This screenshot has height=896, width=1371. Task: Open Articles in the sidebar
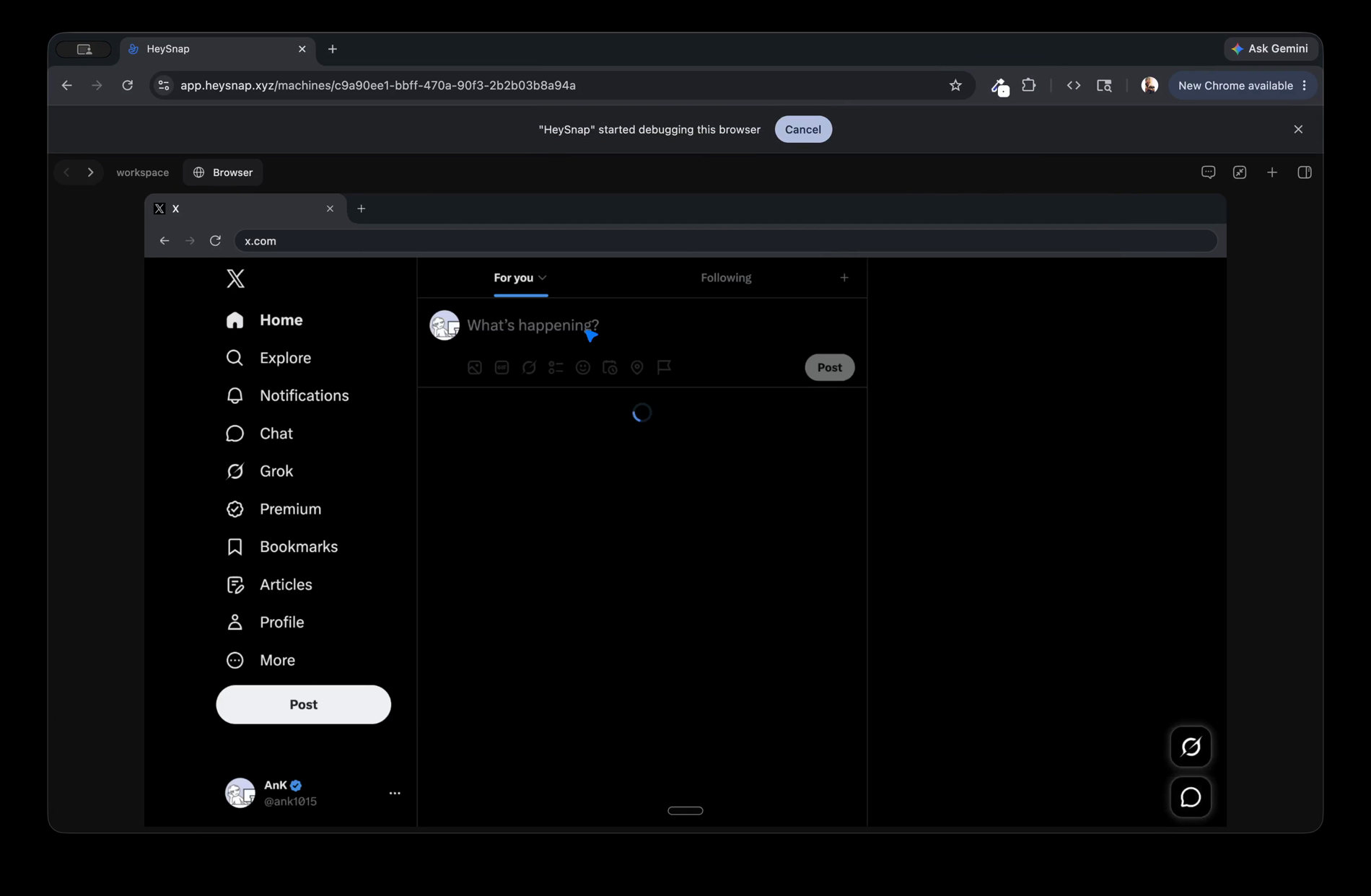point(269,584)
